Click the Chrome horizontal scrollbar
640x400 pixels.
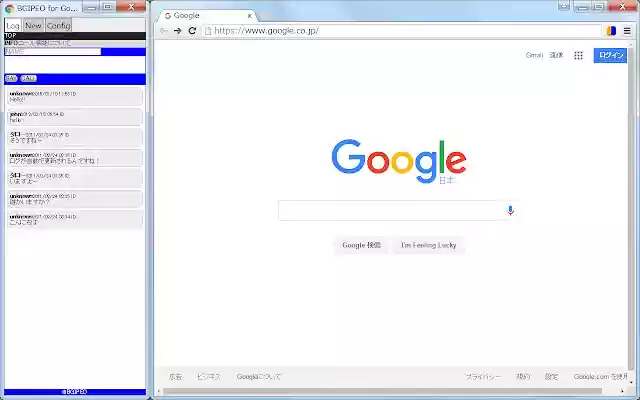[382, 391]
